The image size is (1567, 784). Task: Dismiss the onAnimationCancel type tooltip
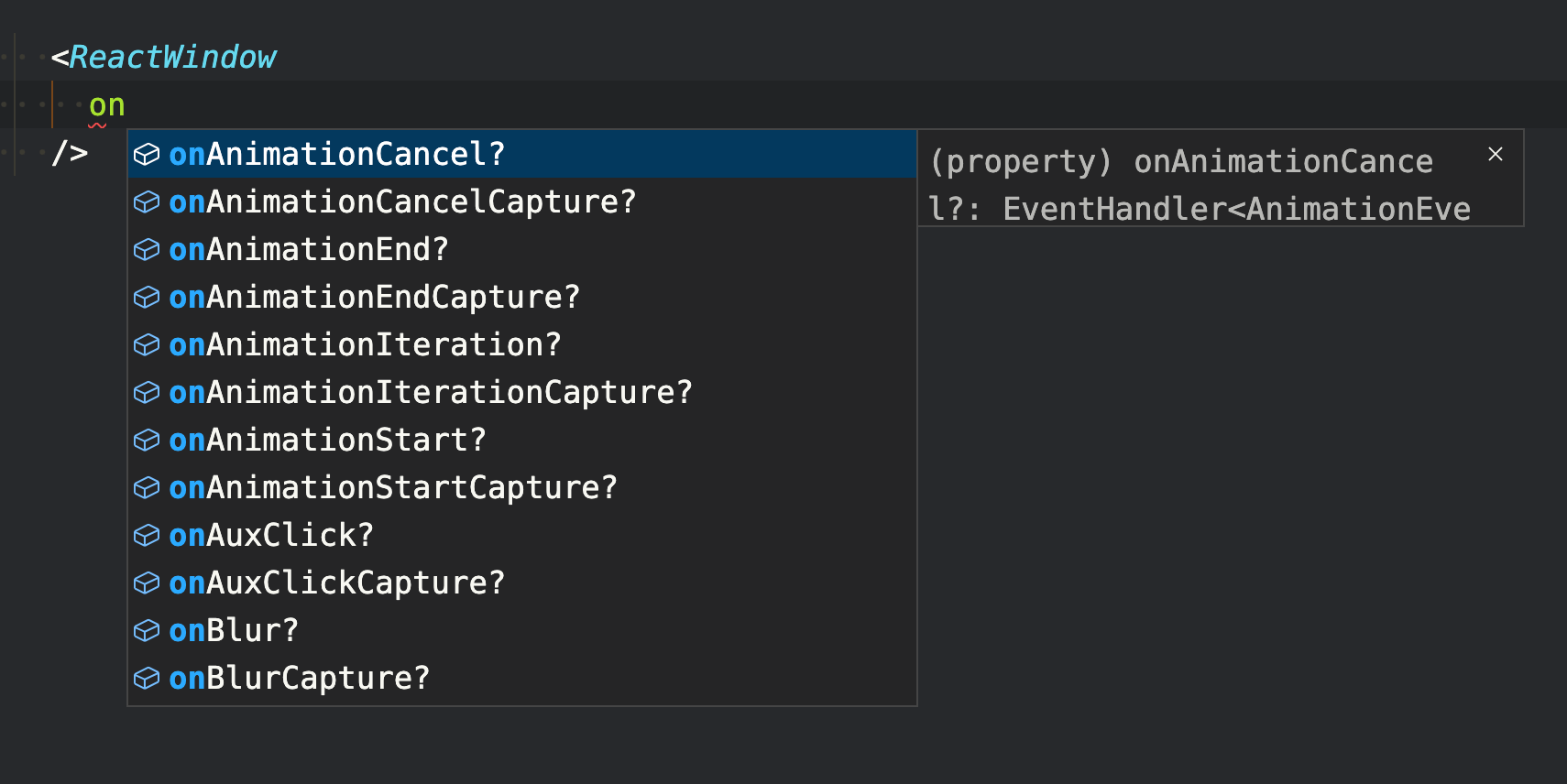[x=1496, y=154]
